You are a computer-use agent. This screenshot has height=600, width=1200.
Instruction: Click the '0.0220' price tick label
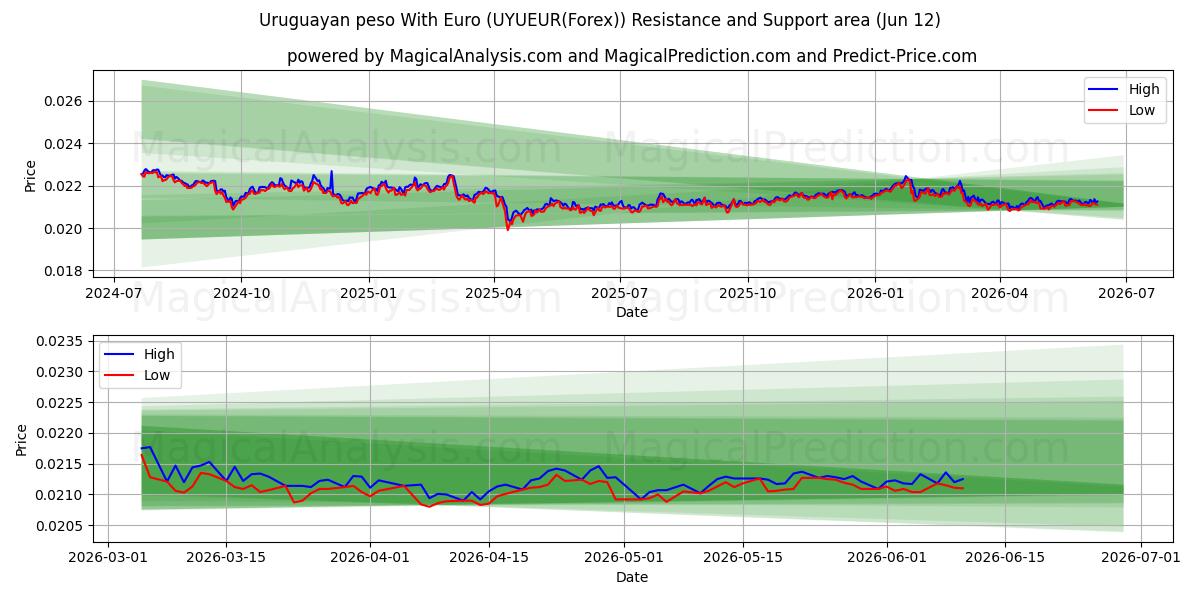tap(60, 433)
